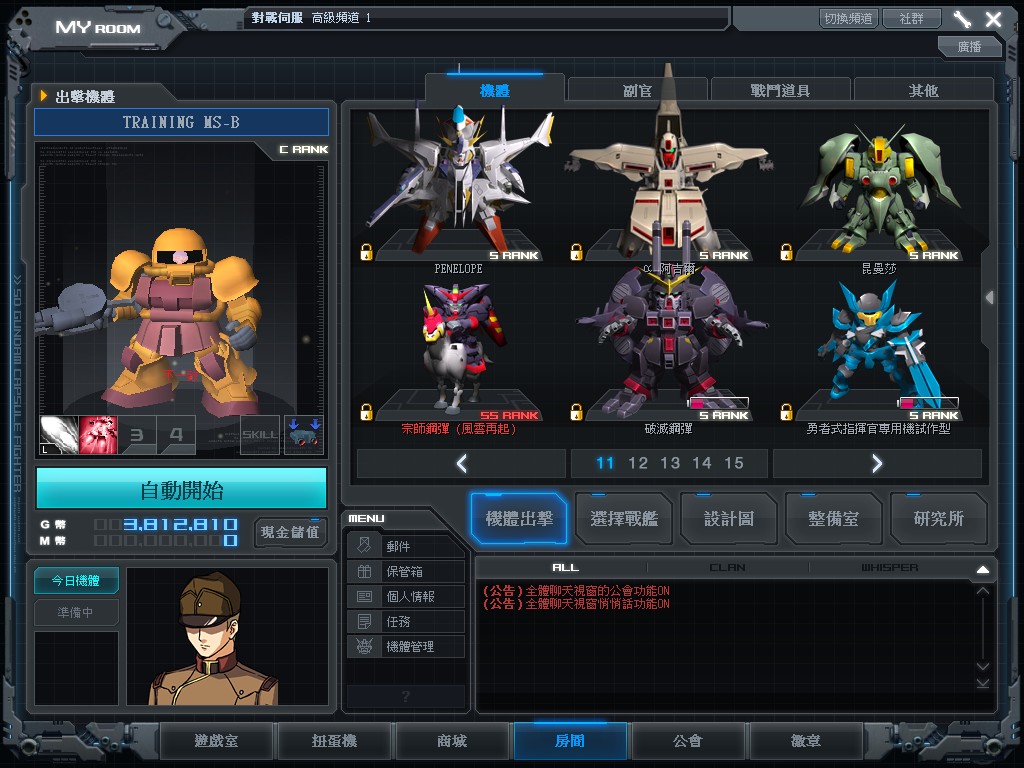Image resolution: width=1024 pixels, height=768 pixels.
Task: Open the 其他 tab
Action: (923, 91)
